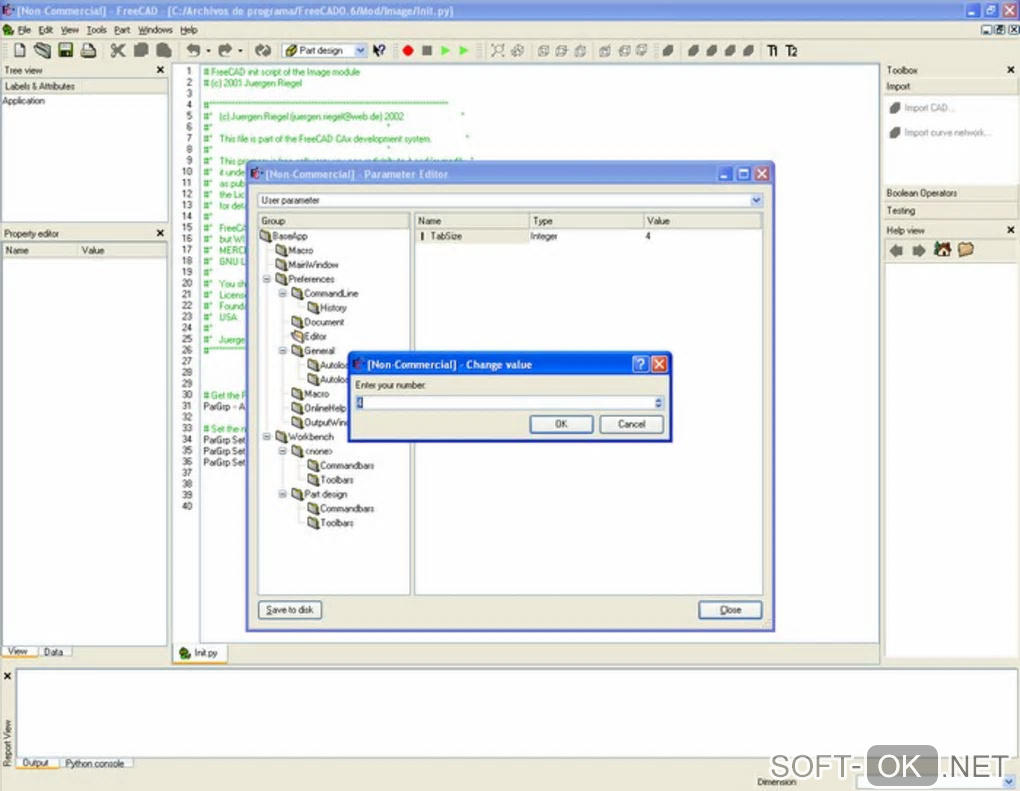Screen dimensions: 1020x791
Task: Click the Paste toolbar icon
Action: click(164, 50)
